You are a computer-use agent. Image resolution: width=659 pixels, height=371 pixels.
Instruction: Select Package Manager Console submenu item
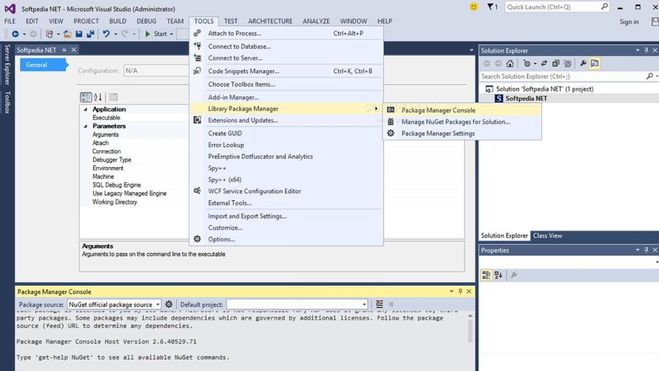pyautogui.click(x=462, y=110)
